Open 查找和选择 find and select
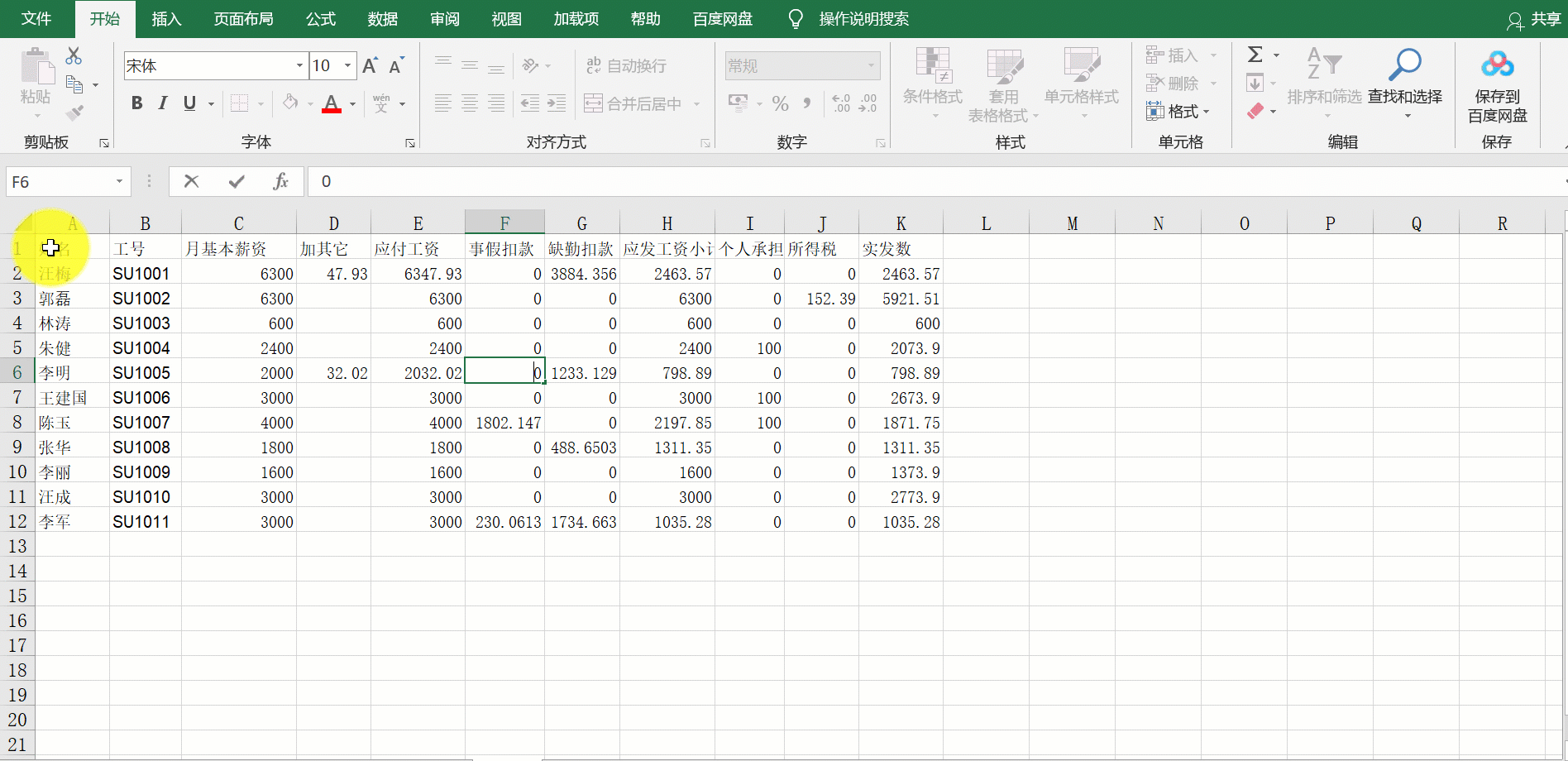 [1404, 83]
